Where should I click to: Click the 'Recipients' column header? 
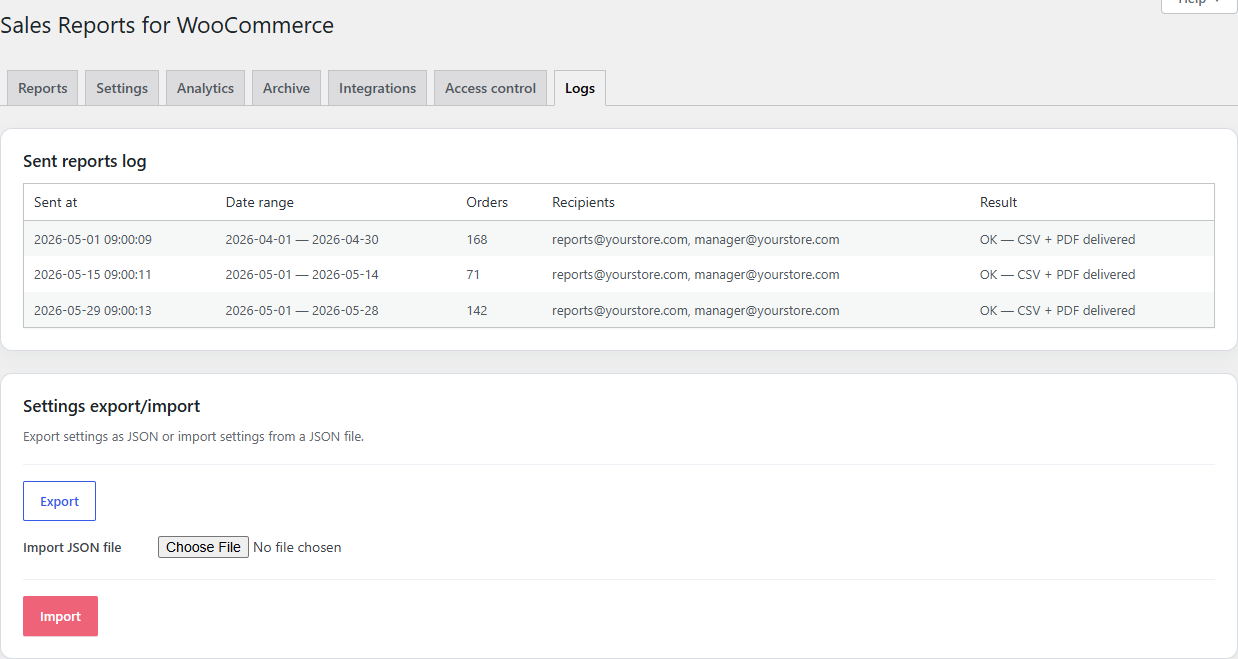pos(583,202)
